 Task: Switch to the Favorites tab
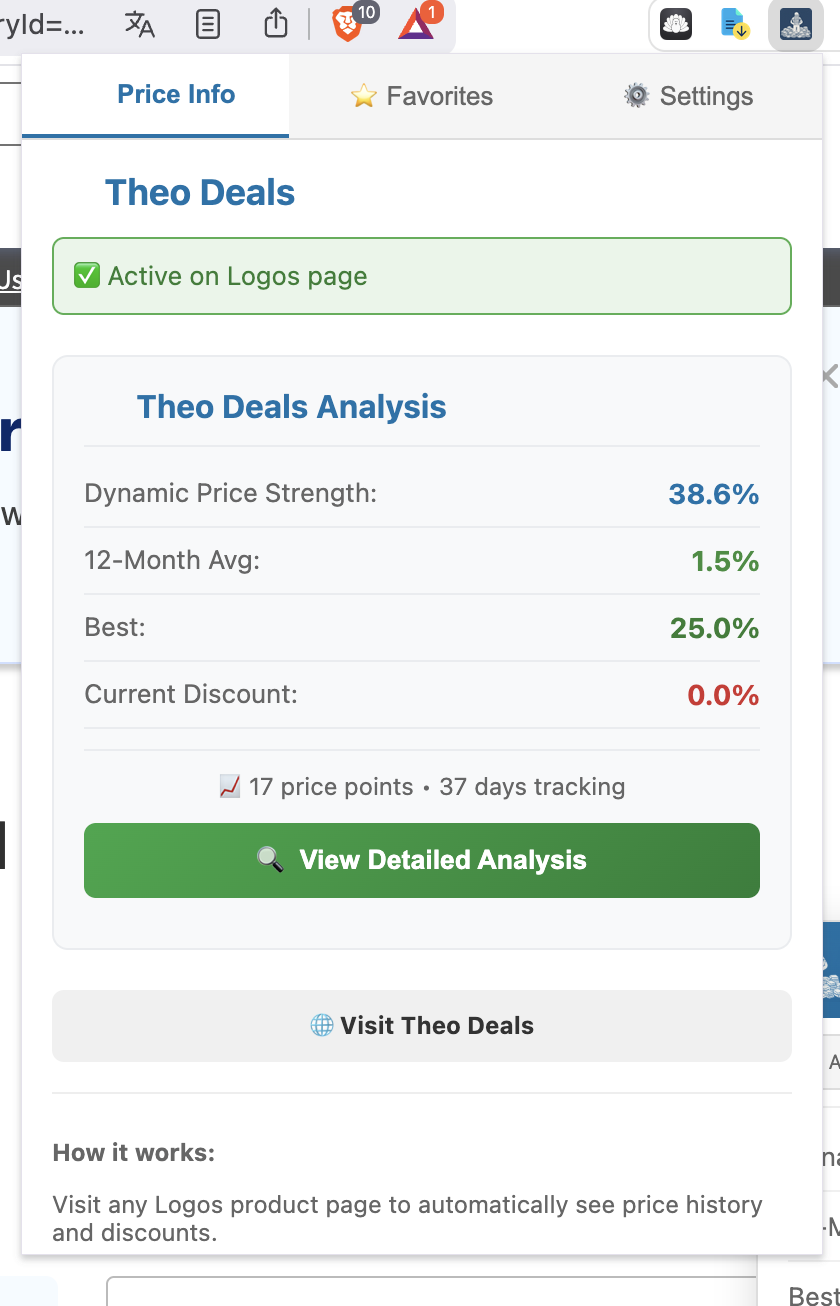pyautogui.click(x=422, y=95)
